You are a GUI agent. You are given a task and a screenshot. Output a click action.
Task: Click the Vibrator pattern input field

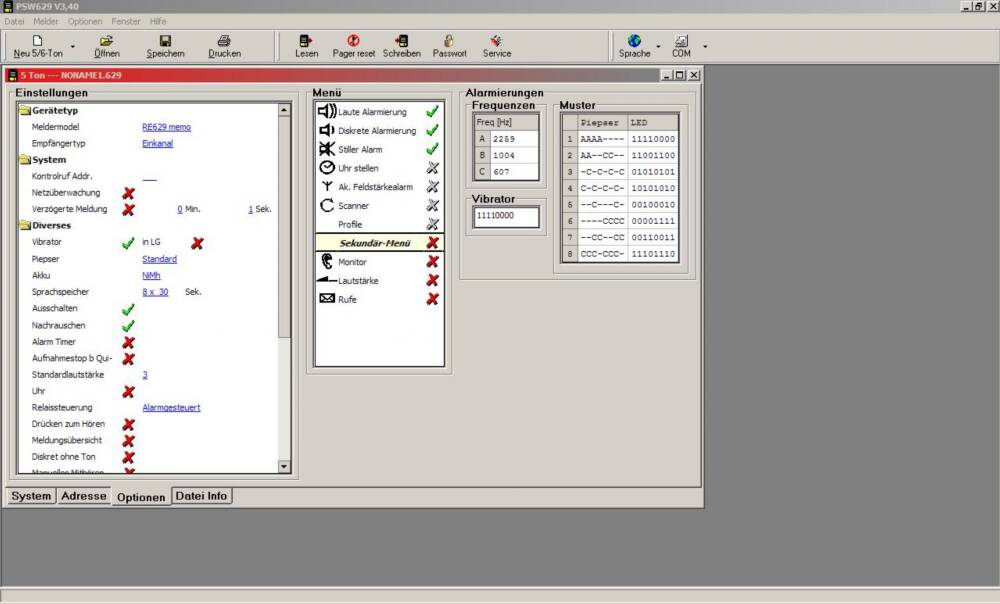click(x=506, y=216)
